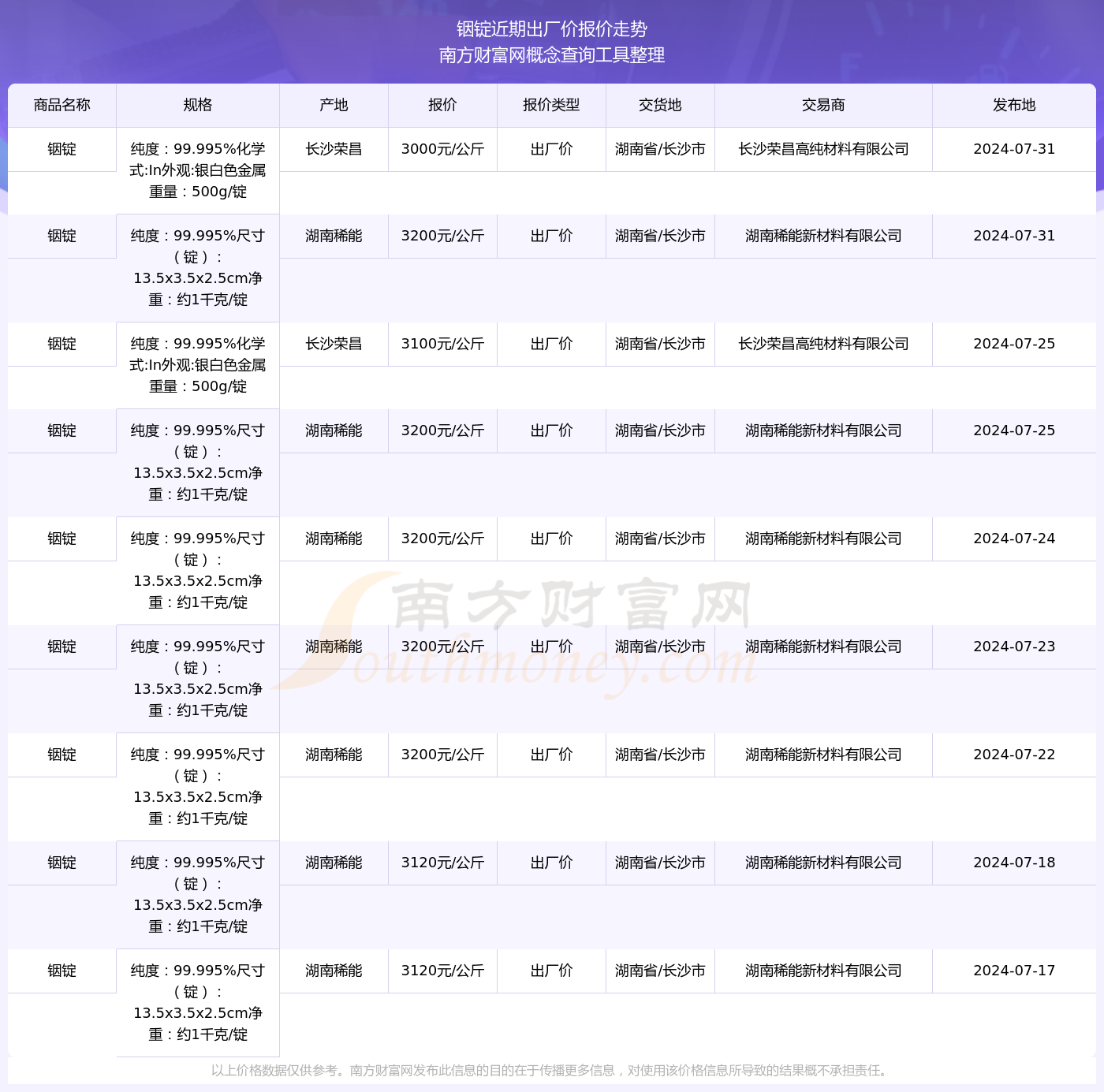The height and width of the screenshot is (1092, 1104).
Task: Click the 2024-07-31 date in 湖南稀能 row
Action: pyautogui.click(x=1014, y=236)
